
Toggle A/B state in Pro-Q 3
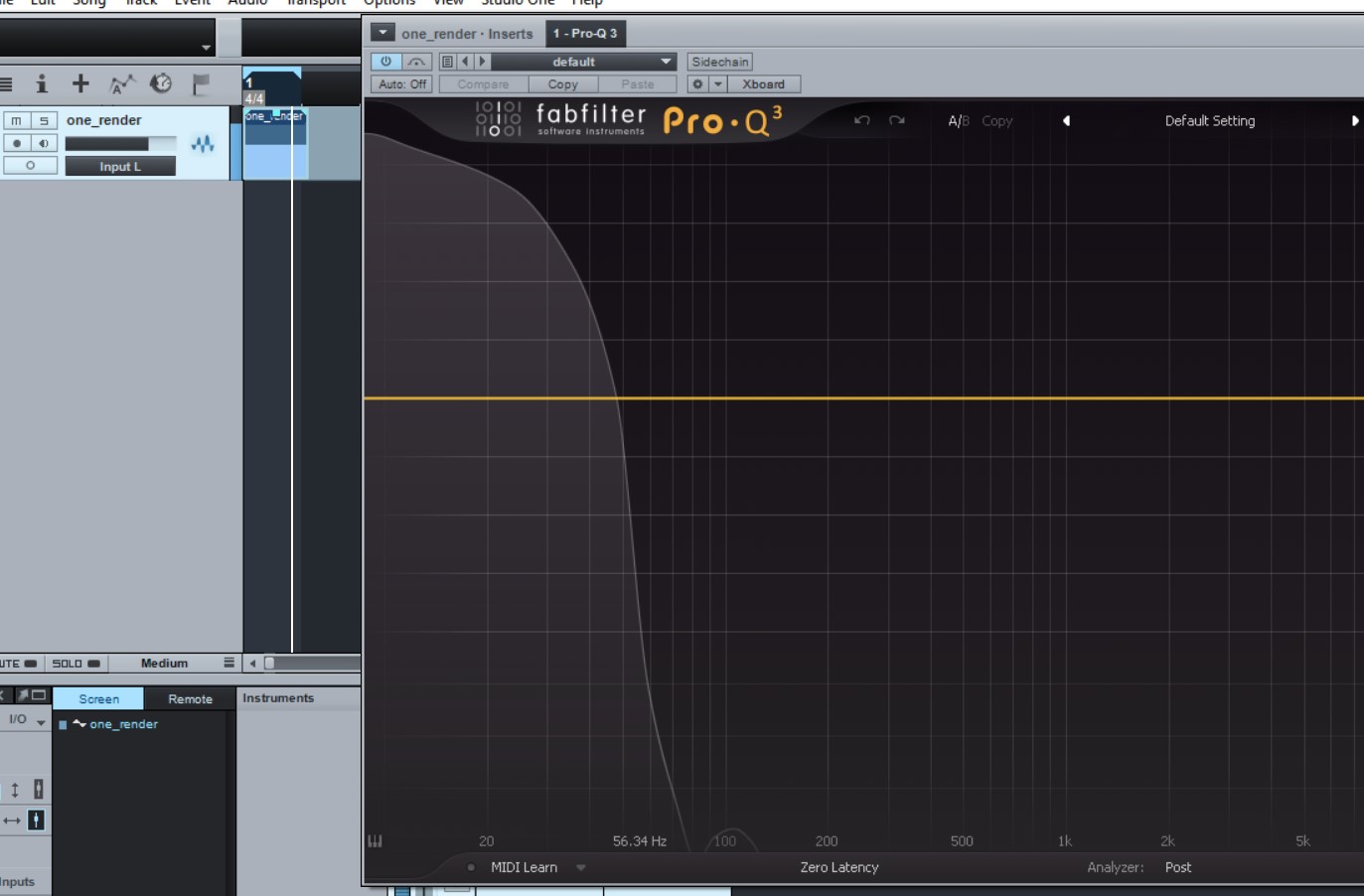958,121
